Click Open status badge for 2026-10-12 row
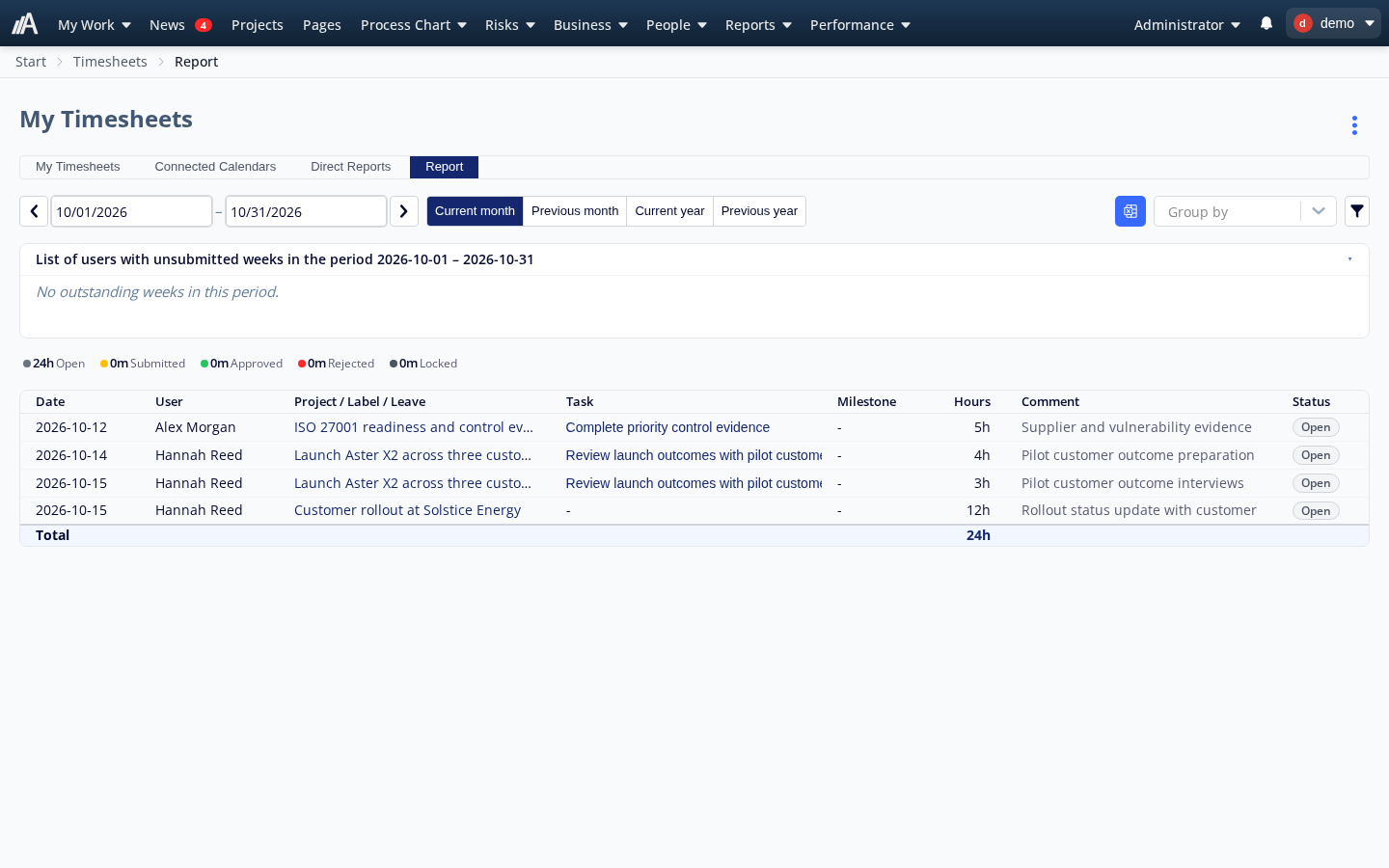 (x=1316, y=427)
